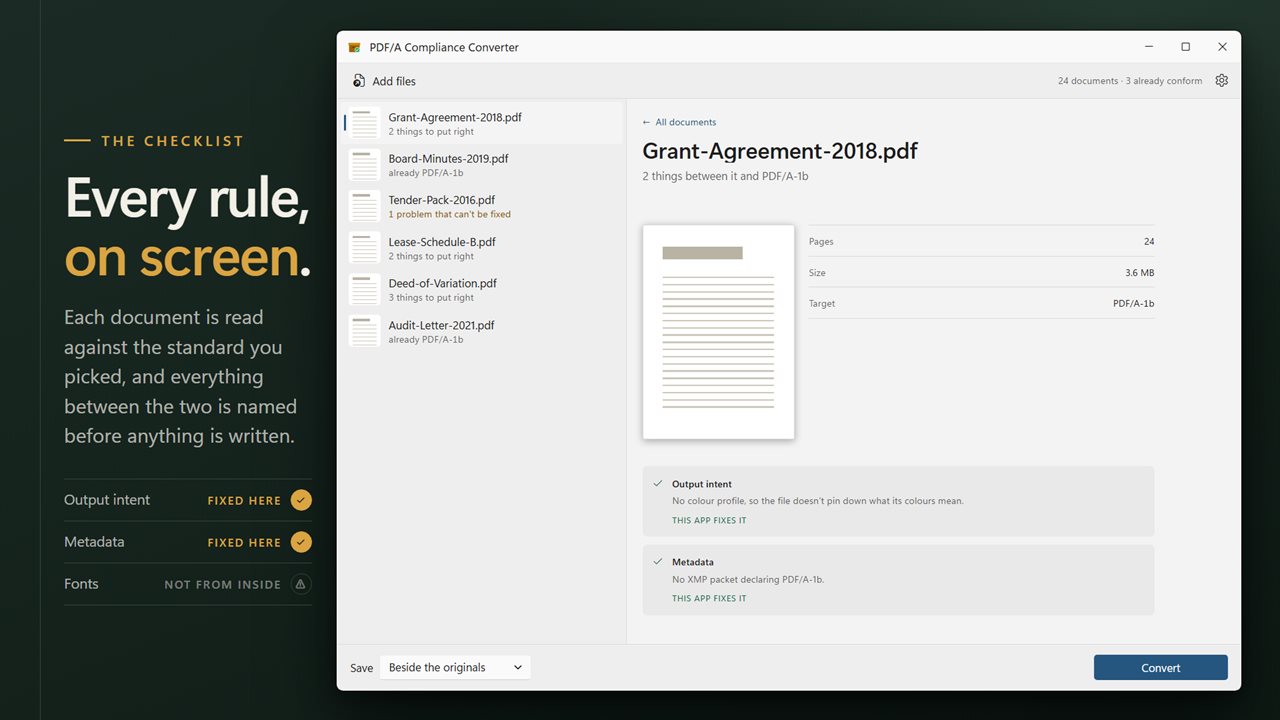
Task: Click the check mark beside Output intent card
Action: pyautogui.click(x=658, y=484)
